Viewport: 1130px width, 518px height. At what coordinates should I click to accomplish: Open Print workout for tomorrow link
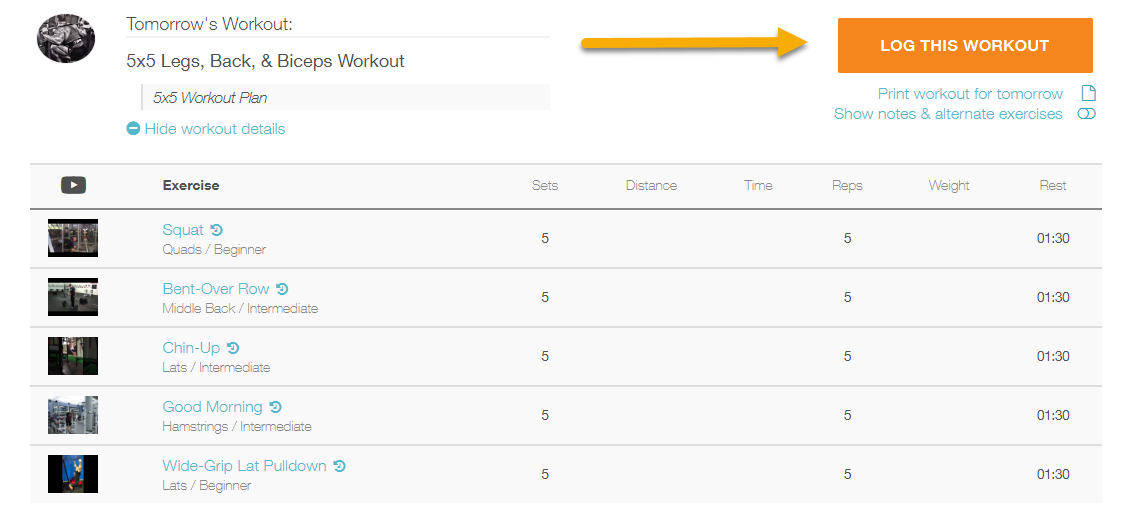[970, 94]
